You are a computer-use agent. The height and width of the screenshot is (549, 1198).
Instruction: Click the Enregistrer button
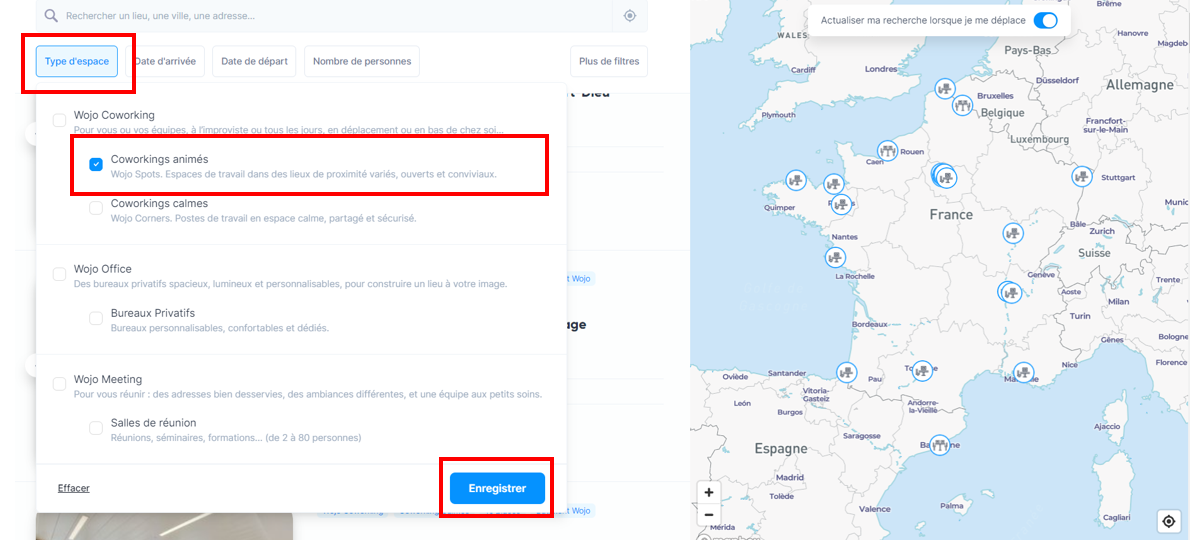coord(497,488)
